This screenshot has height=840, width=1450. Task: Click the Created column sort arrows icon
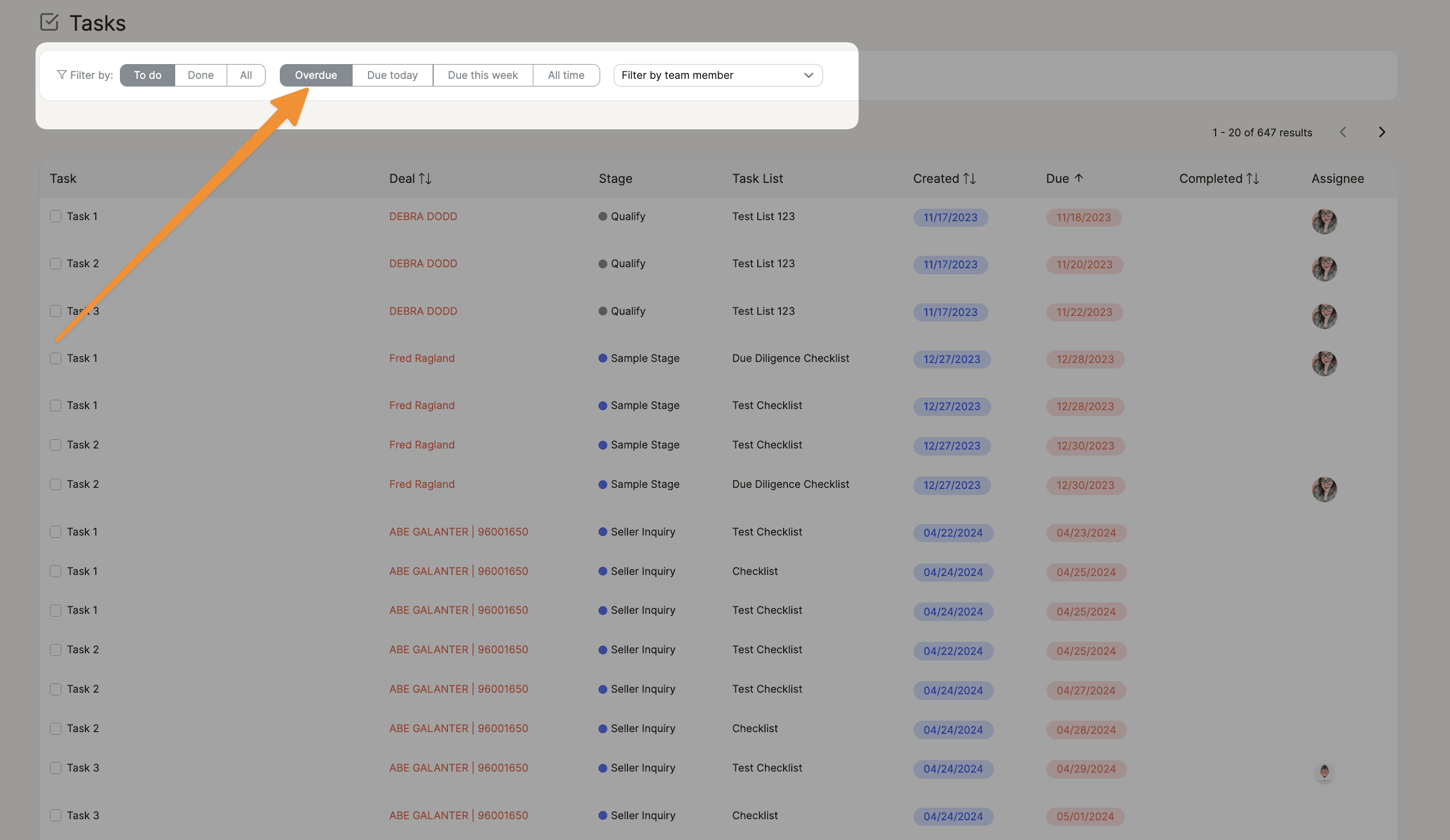coord(970,179)
